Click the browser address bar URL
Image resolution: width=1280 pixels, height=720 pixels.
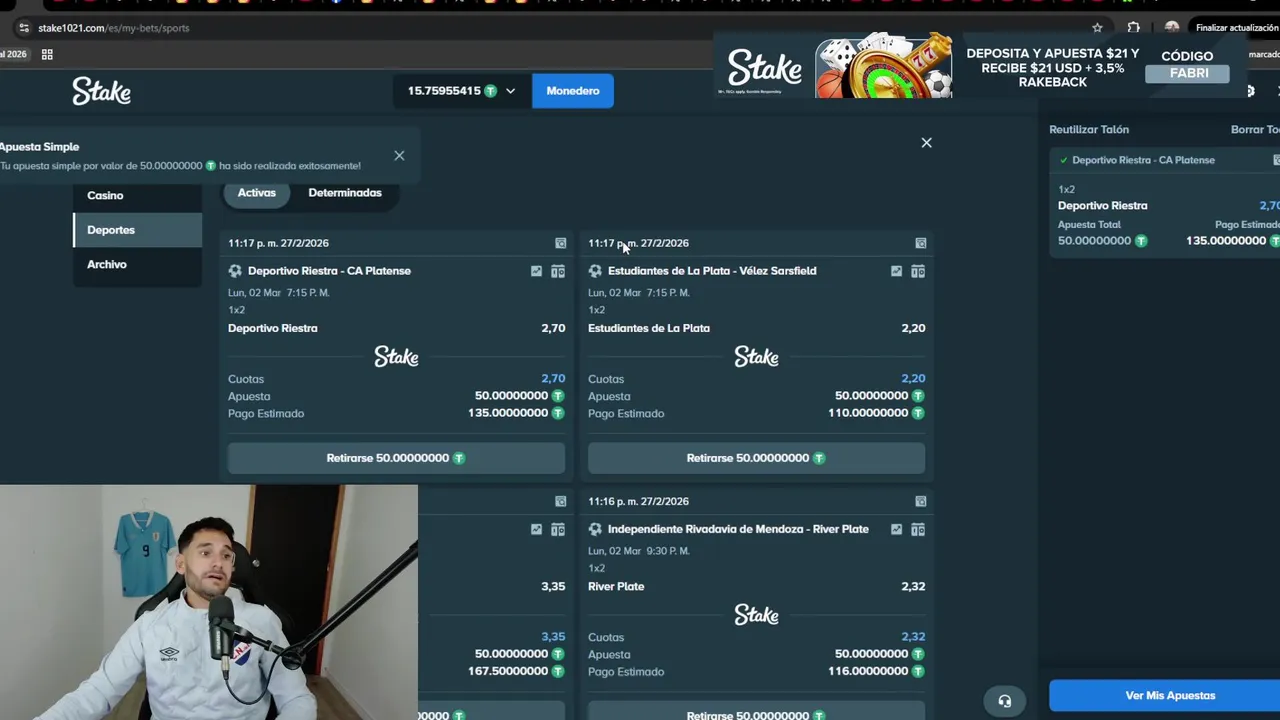(114, 28)
